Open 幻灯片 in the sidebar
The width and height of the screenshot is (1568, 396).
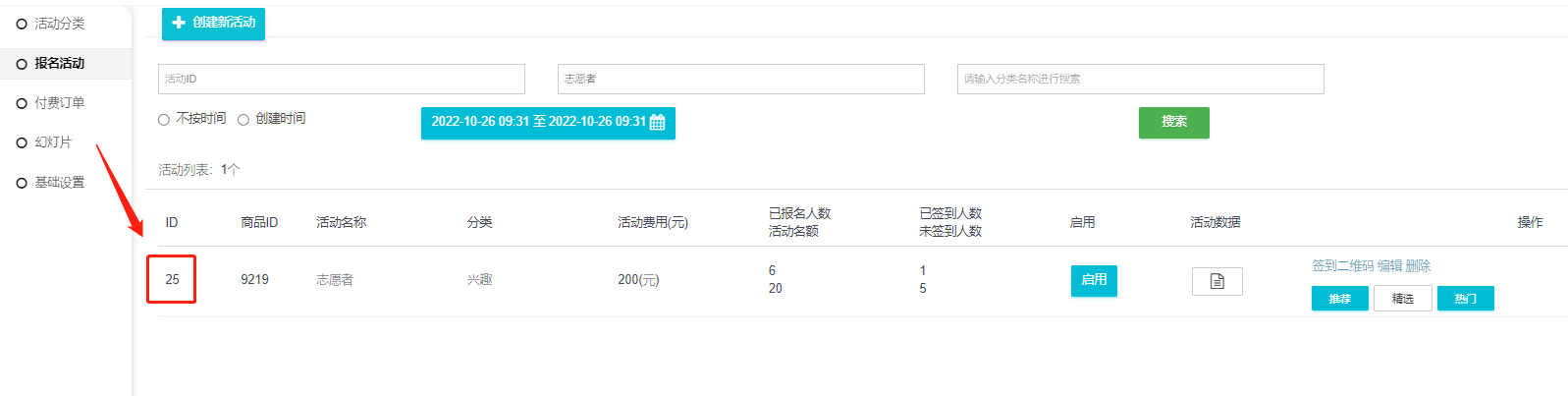(x=53, y=142)
